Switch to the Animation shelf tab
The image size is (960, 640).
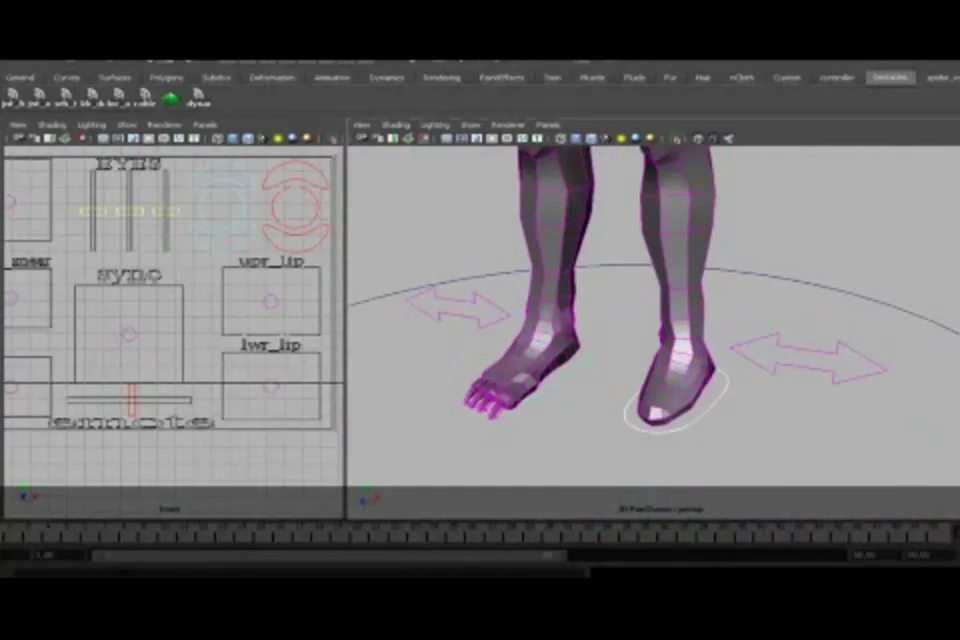click(332, 78)
